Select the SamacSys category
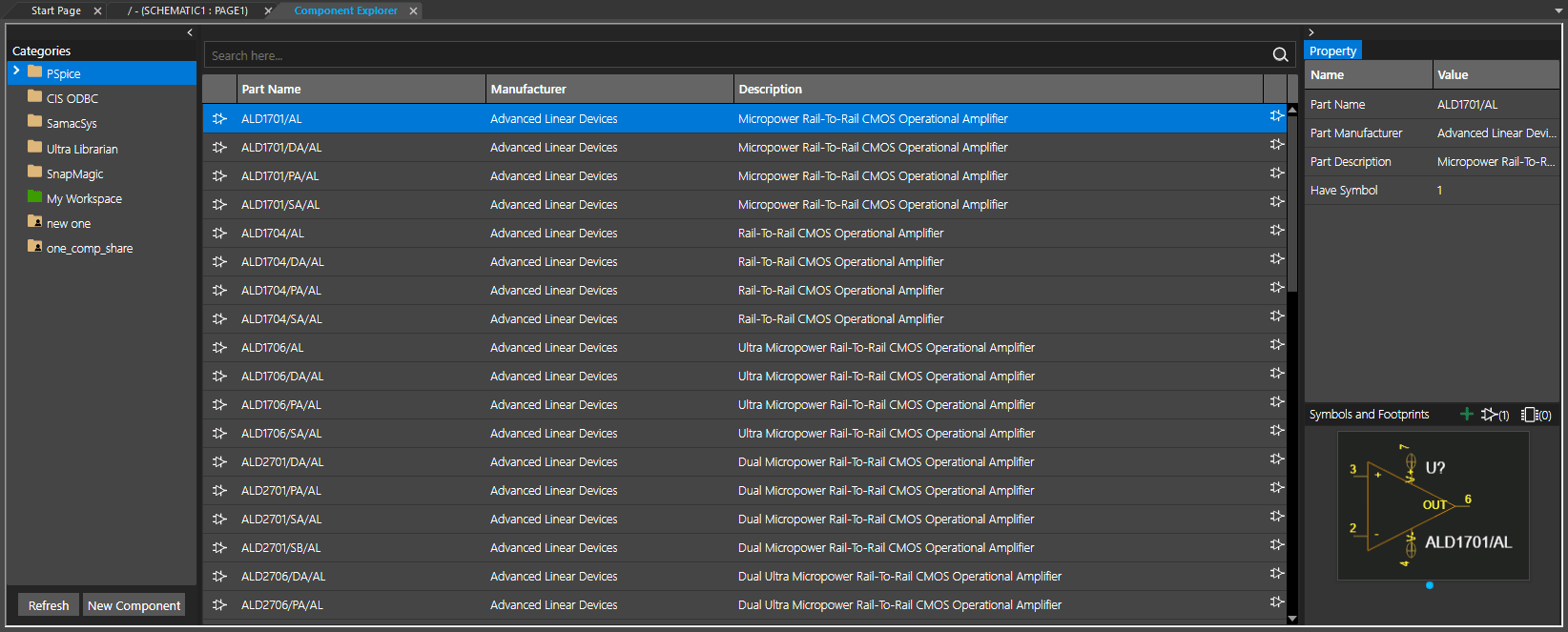This screenshot has width=1568, height=632. pos(72,124)
